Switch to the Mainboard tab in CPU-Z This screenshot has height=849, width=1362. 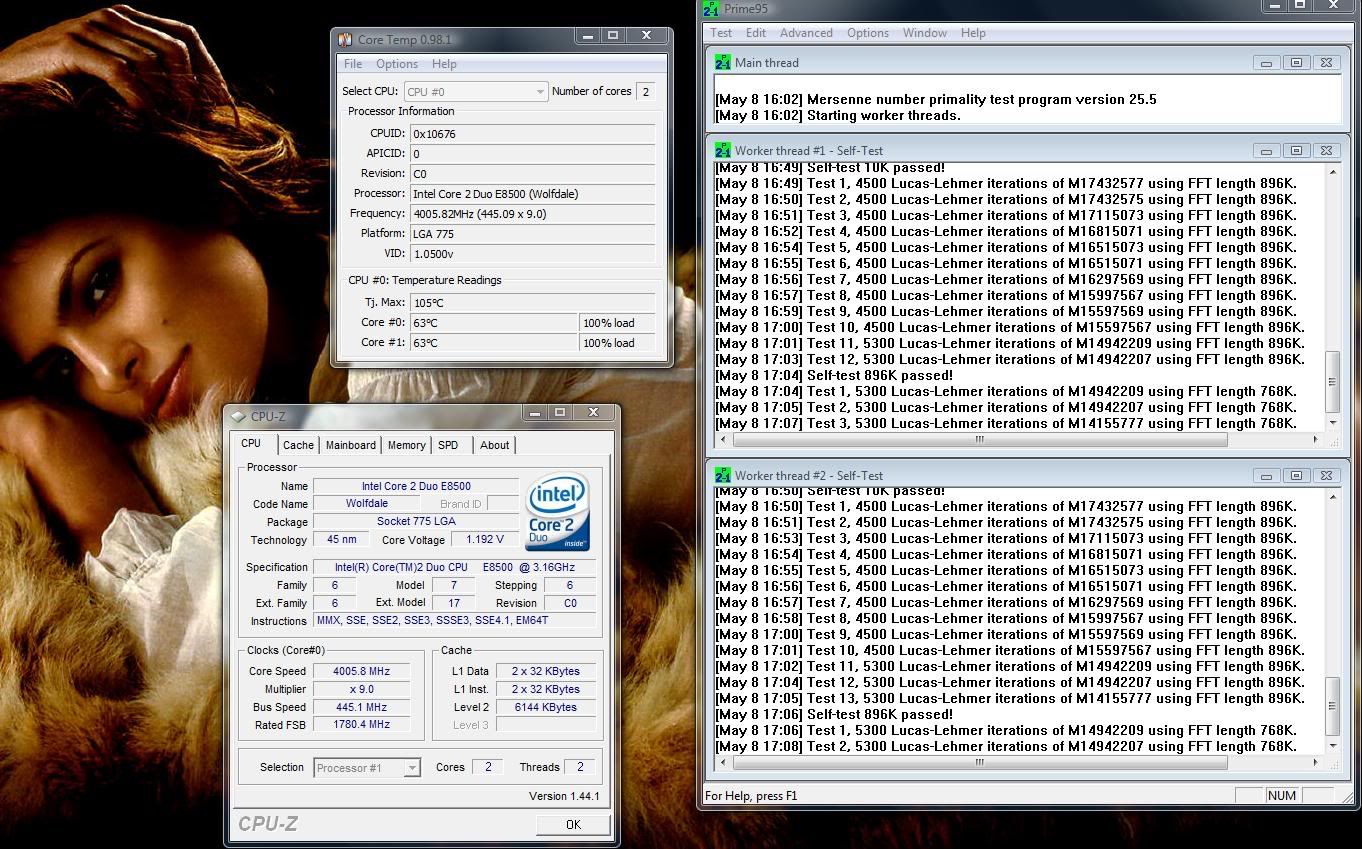click(351, 446)
